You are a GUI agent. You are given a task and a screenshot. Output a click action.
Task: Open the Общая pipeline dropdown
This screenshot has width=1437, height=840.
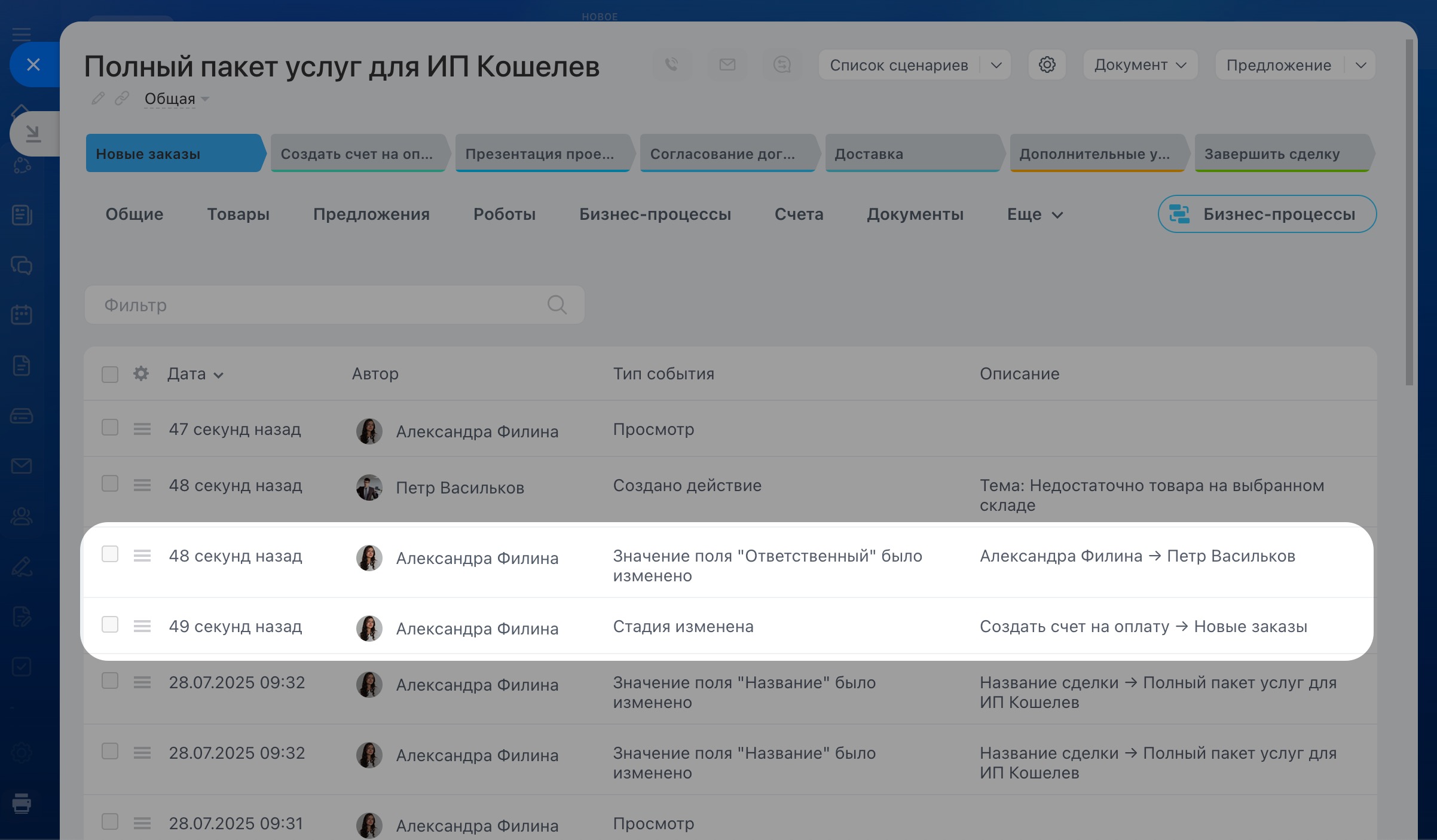(177, 99)
